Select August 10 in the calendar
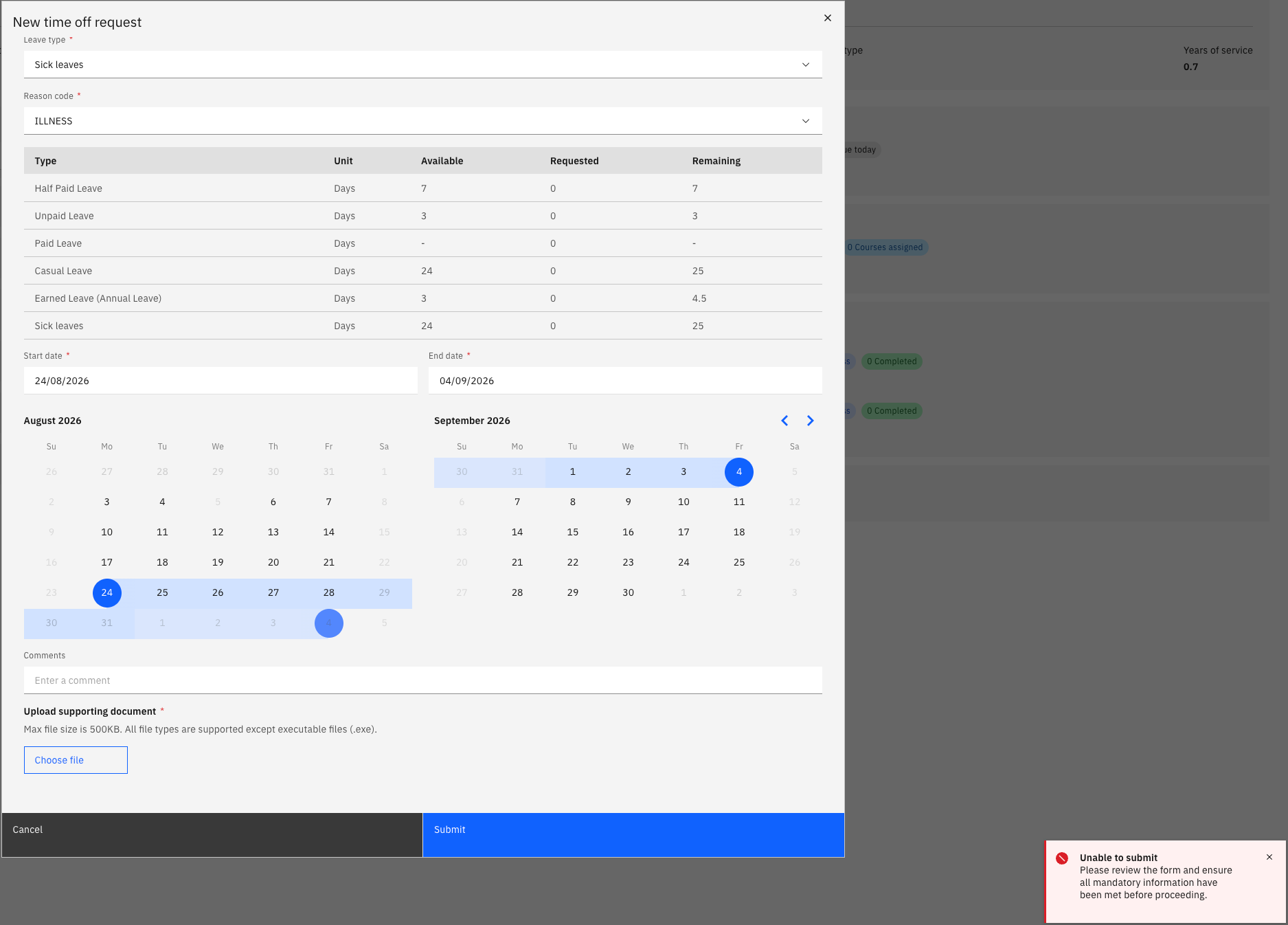The width and height of the screenshot is (1288, 925). 107,533
